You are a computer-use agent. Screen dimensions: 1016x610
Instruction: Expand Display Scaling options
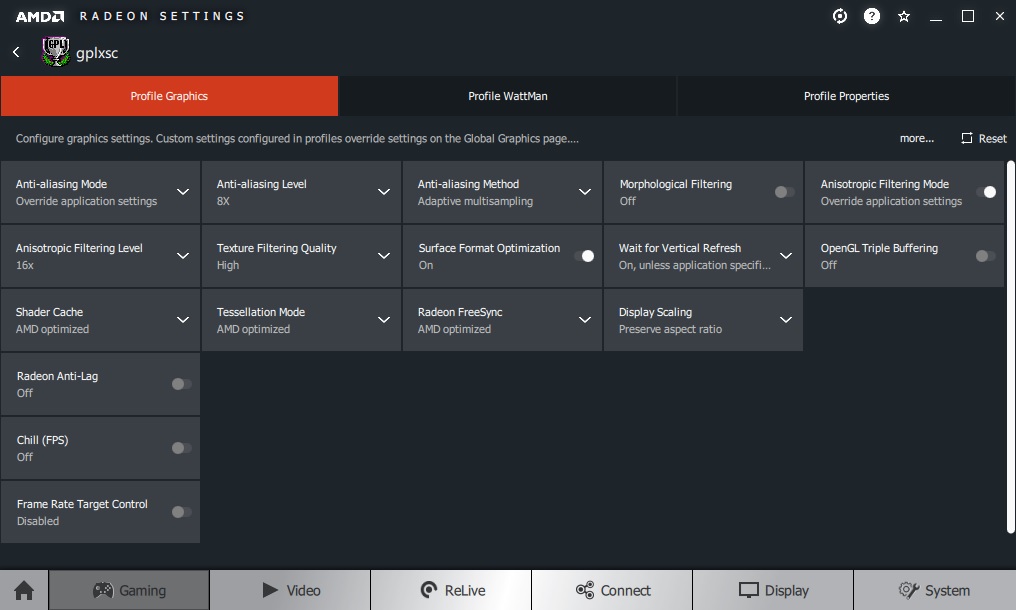click(x=786, y=320)
